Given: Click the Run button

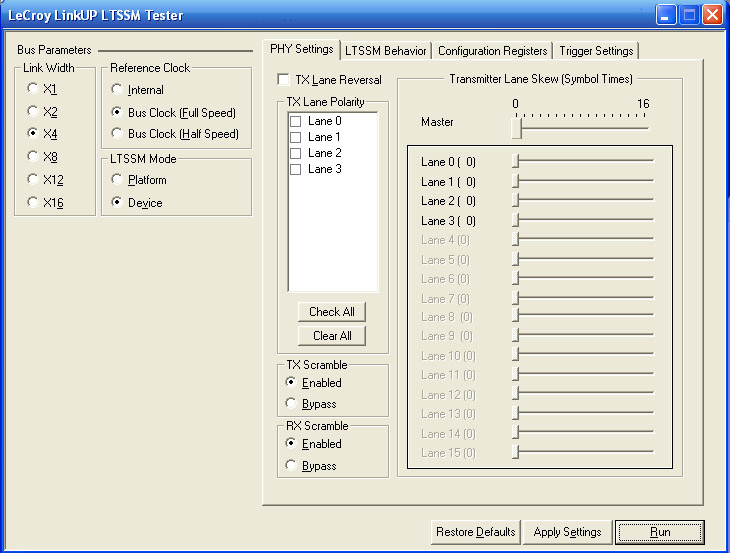Looking at the screenshot, I should (x=660, y=532).
